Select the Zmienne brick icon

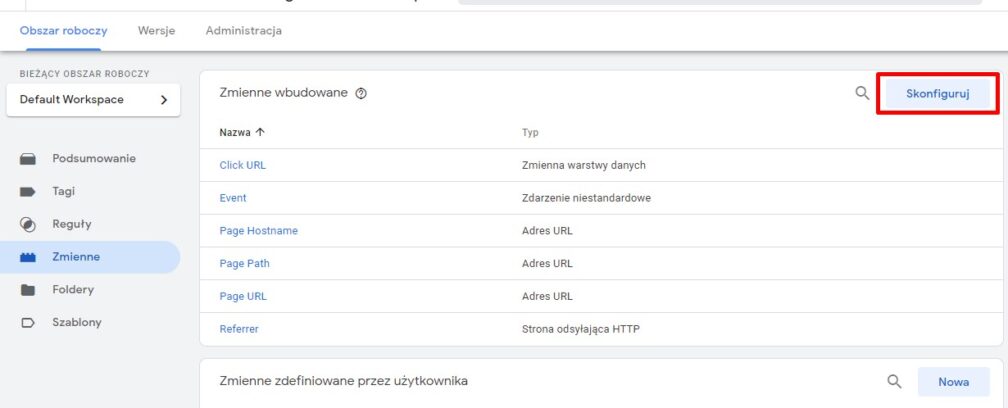[x=28, y=257]
